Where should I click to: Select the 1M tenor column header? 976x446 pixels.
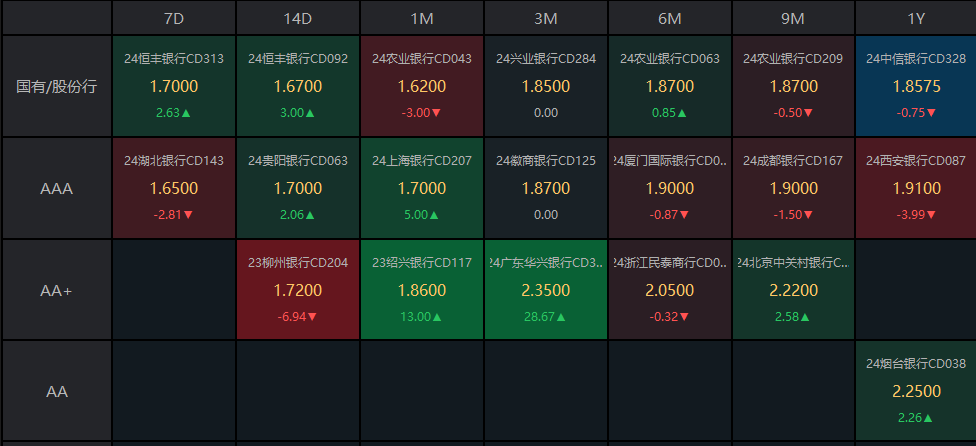[422, 18]
